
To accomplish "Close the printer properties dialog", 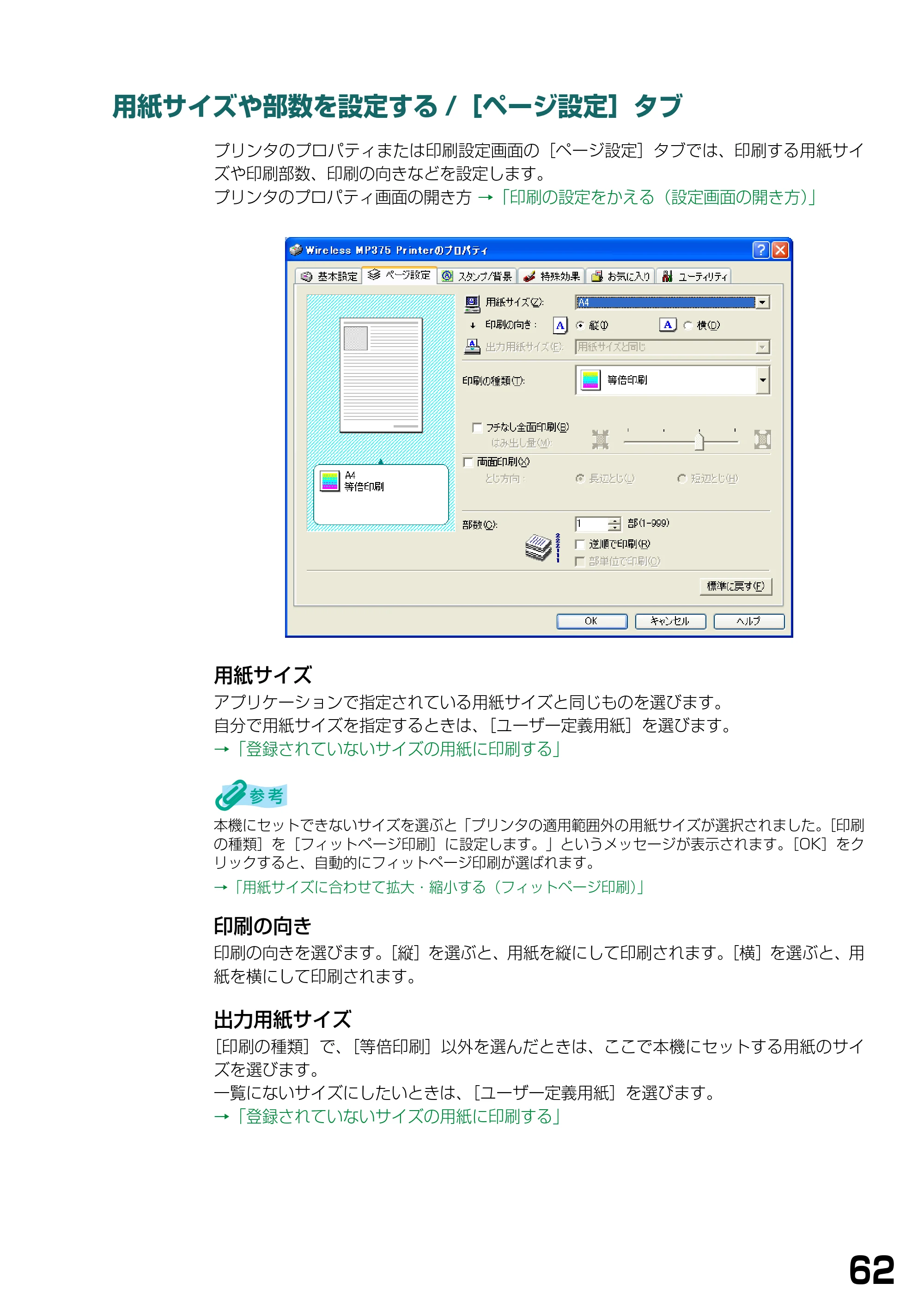I will tap(780, 250).
